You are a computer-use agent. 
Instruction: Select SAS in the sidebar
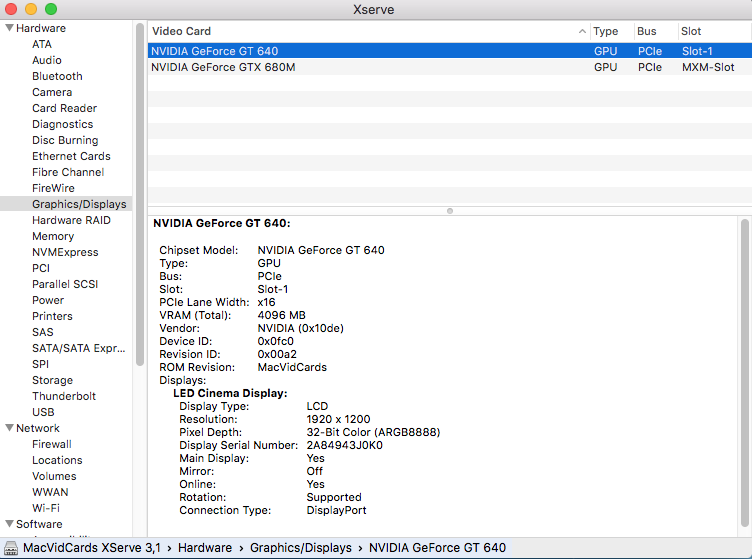coord(43,332)
